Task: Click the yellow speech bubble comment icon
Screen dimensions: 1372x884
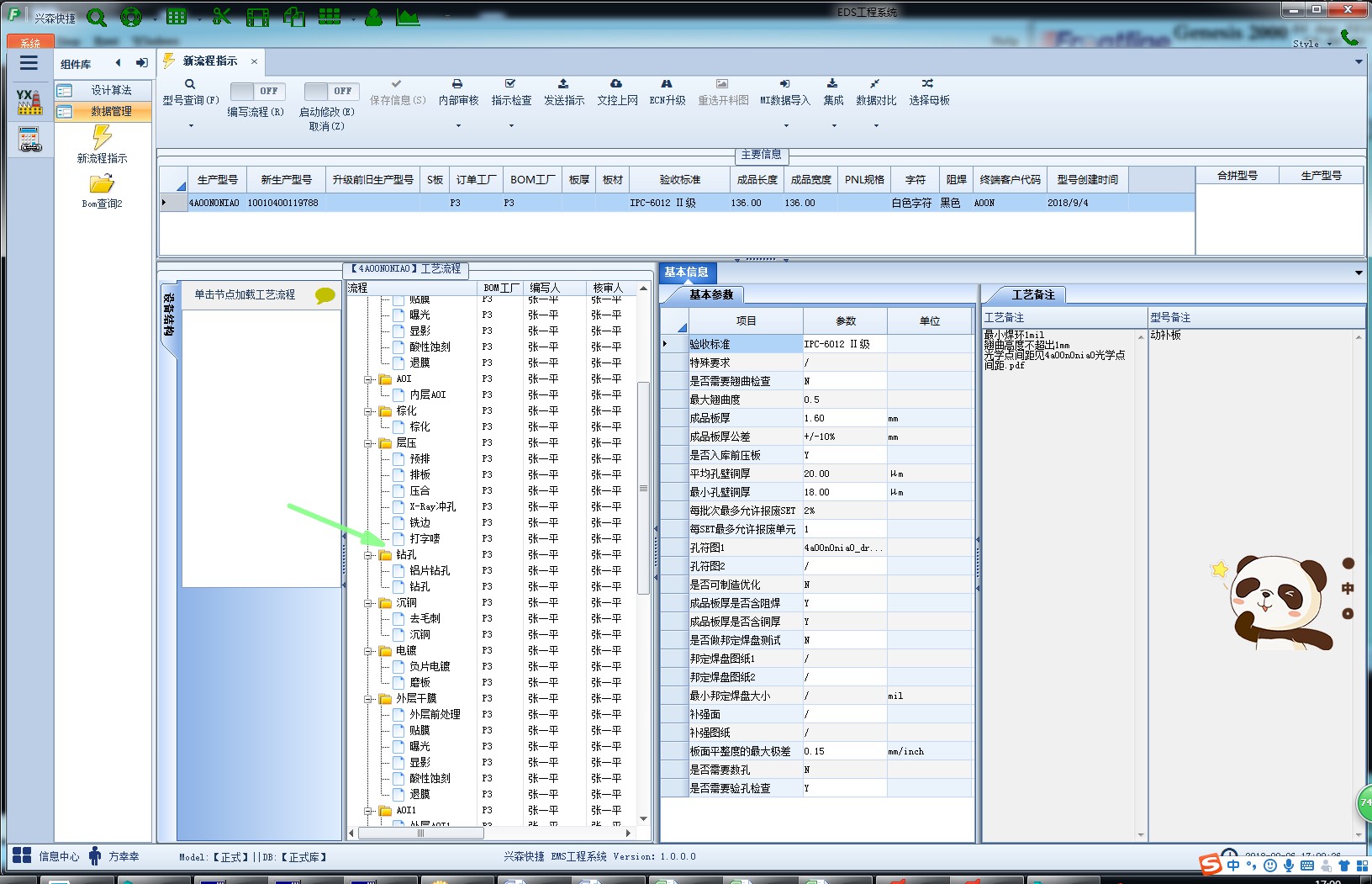Action: 325,295
